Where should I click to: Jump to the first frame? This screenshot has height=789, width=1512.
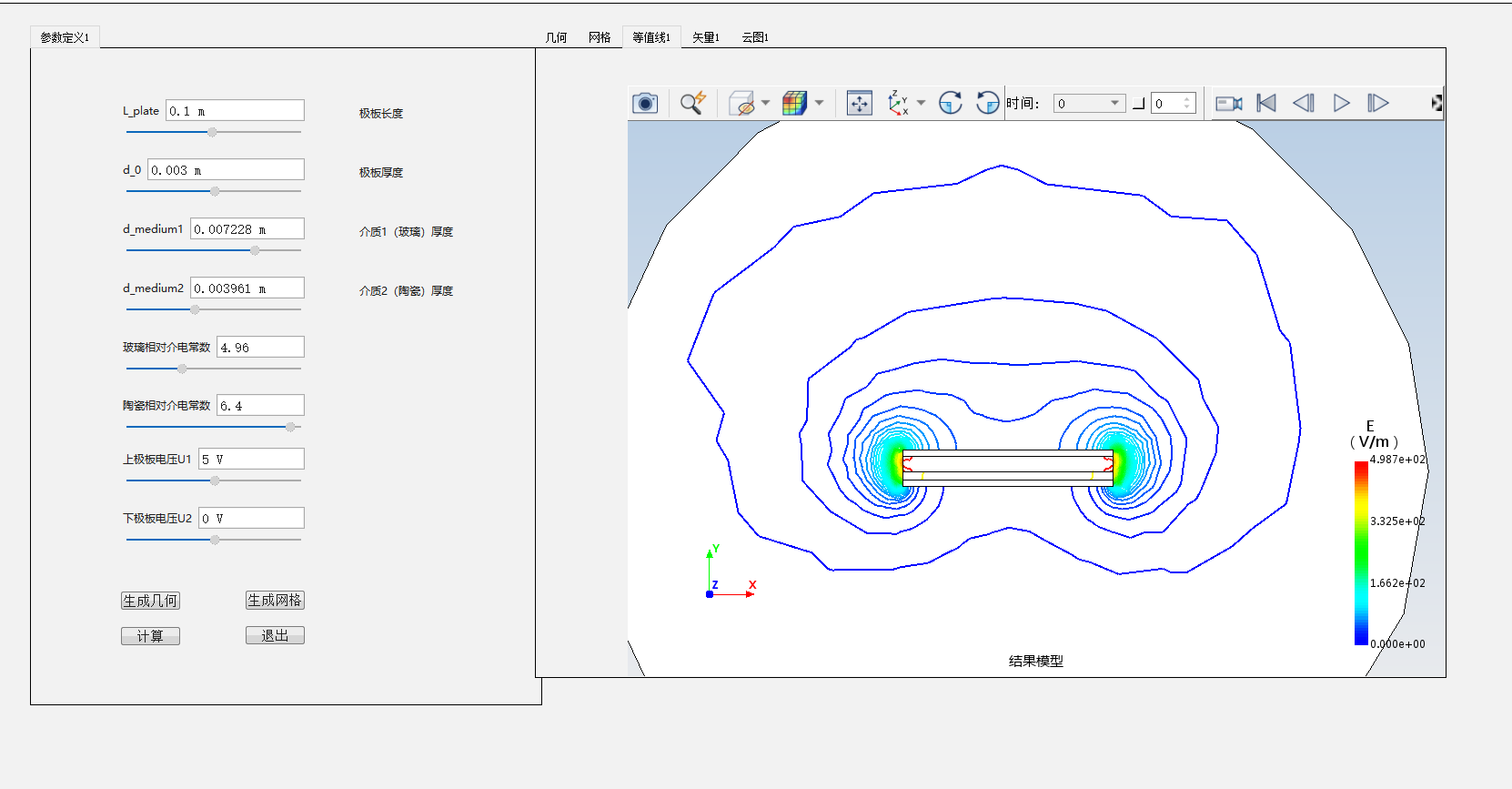(1266, 103)
